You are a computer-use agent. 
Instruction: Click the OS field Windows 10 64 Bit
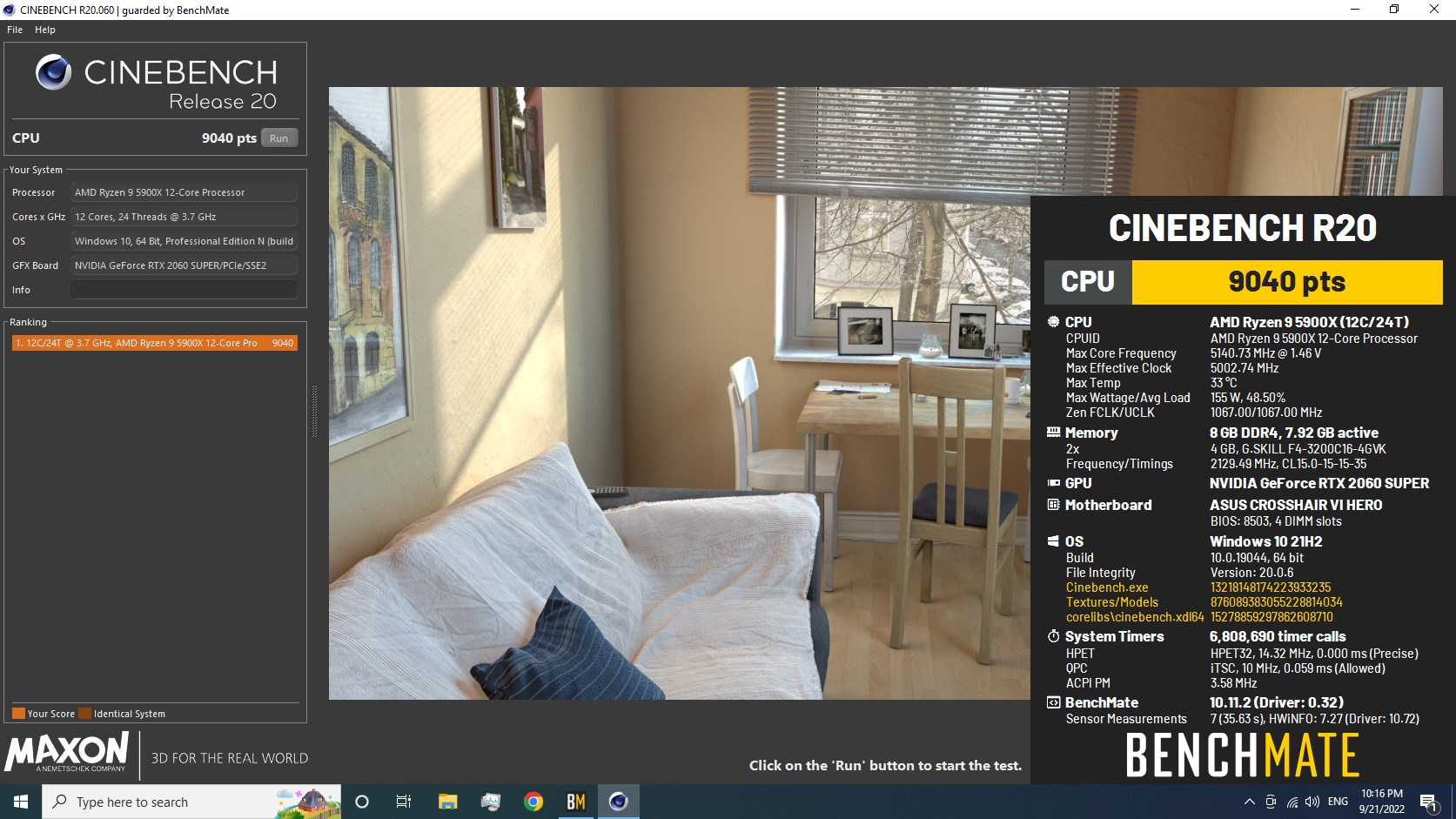184,241
